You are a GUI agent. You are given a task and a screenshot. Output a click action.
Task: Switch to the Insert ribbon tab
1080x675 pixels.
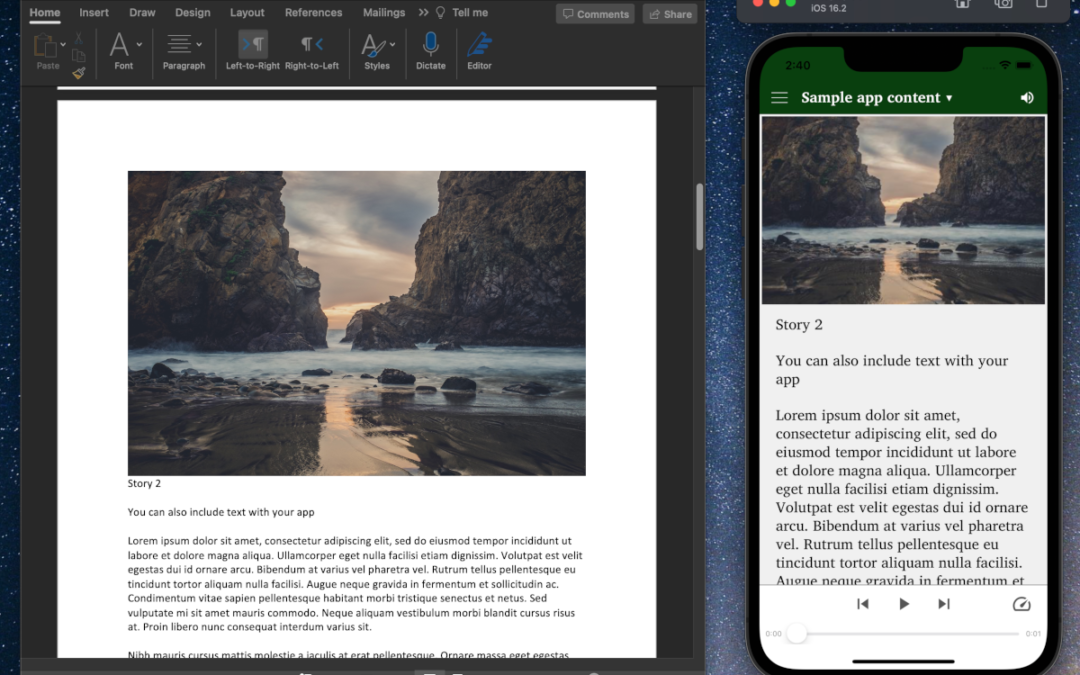(94, 13)
